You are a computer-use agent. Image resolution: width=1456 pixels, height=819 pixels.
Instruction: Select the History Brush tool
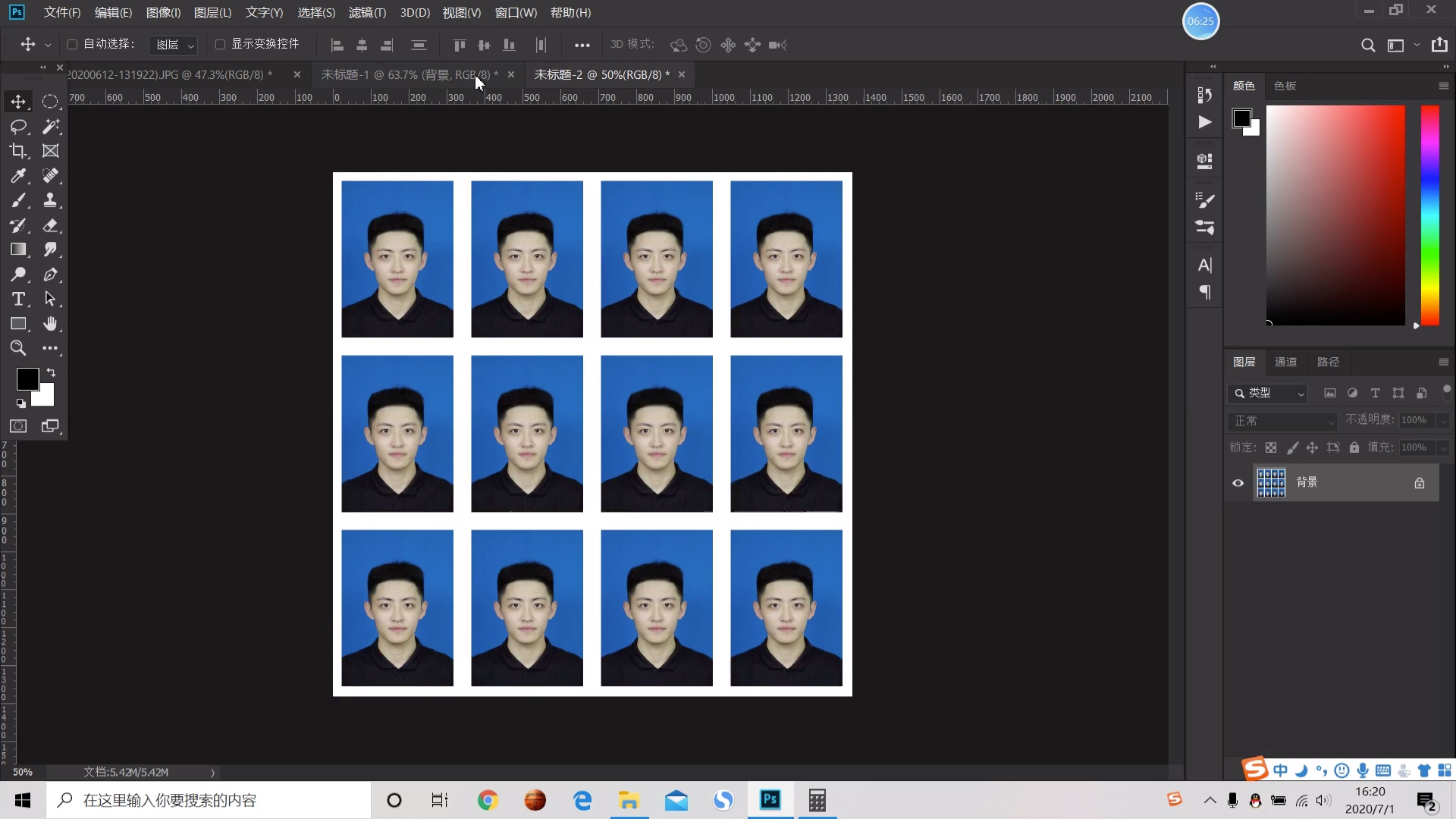(18, 225)
